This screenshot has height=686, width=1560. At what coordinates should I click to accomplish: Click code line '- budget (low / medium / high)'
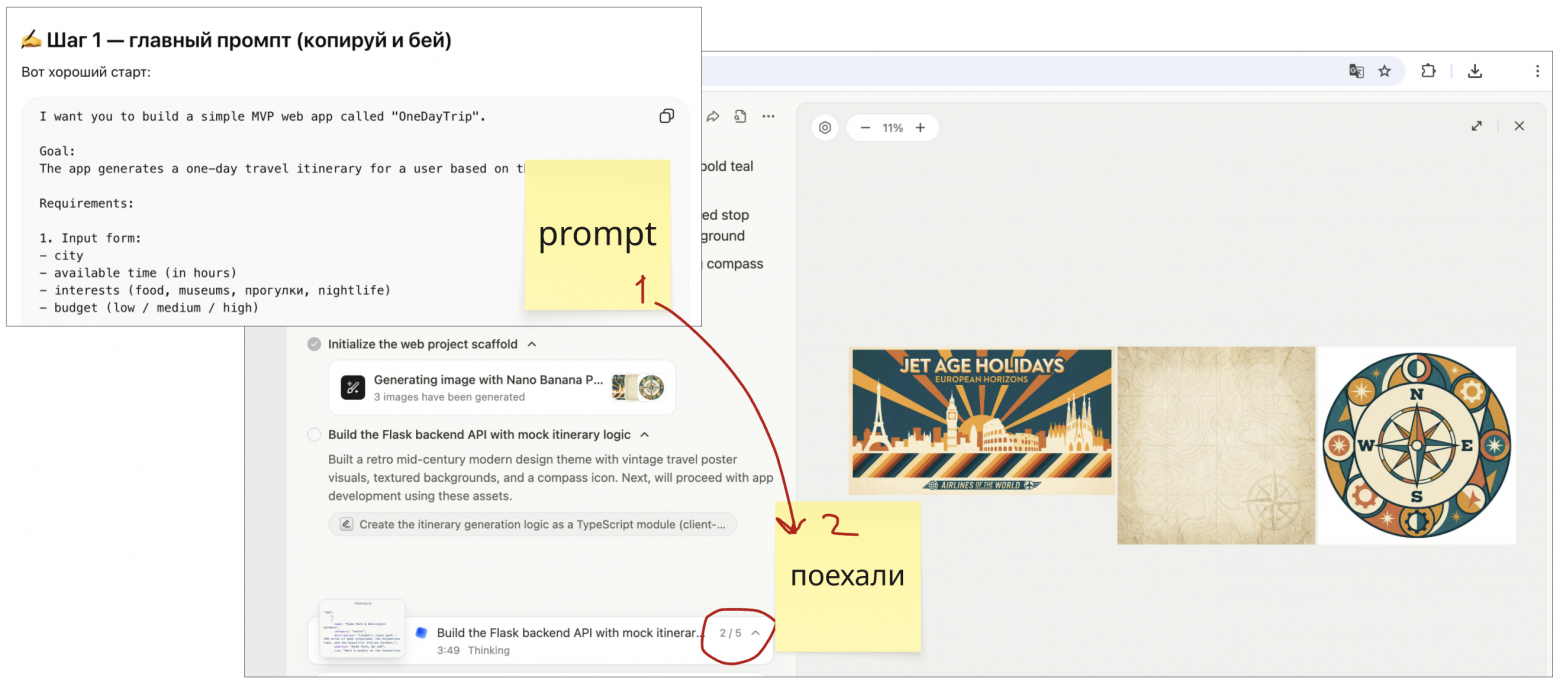tap(149, 307)
